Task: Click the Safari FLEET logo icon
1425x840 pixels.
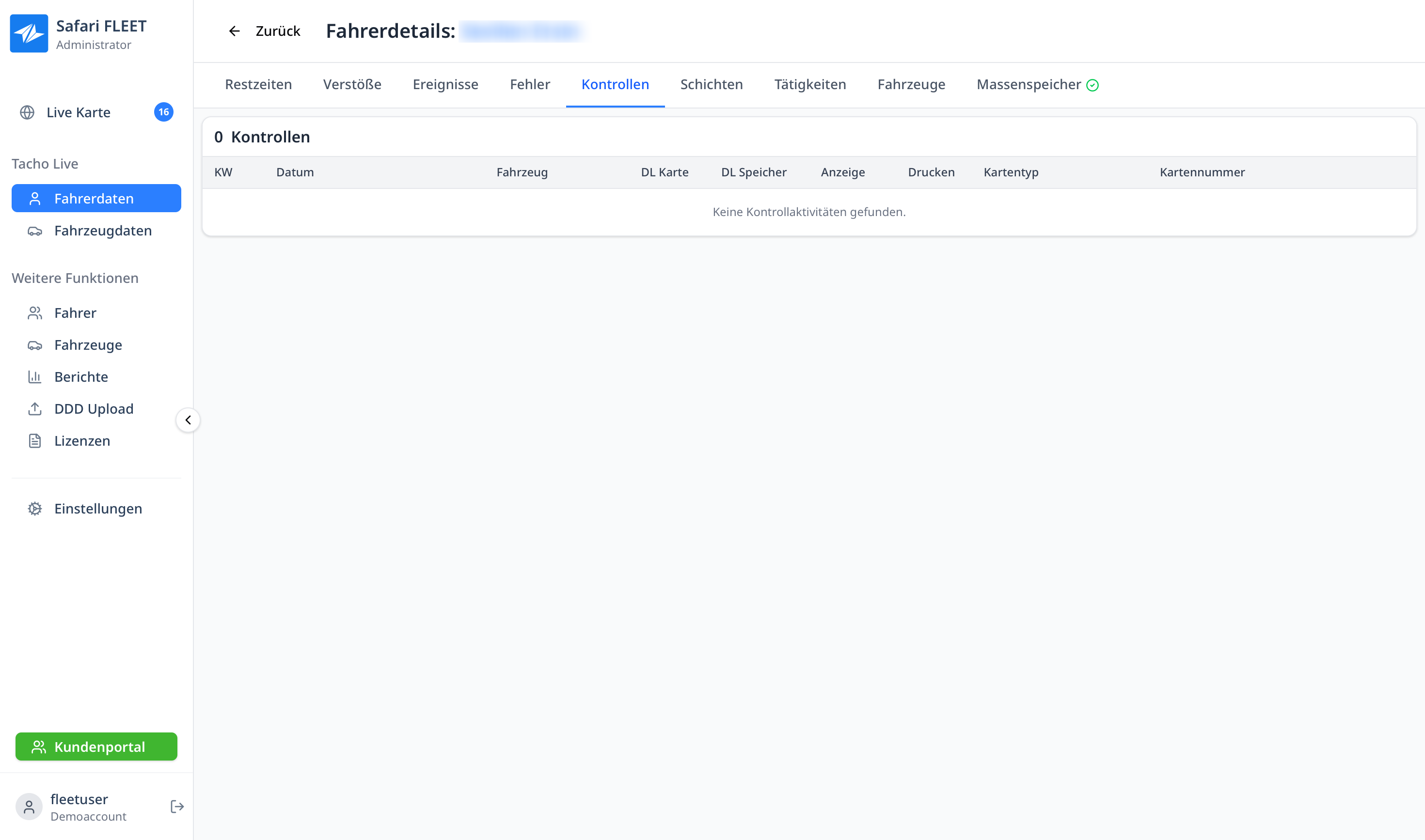Action: point(29,33)
